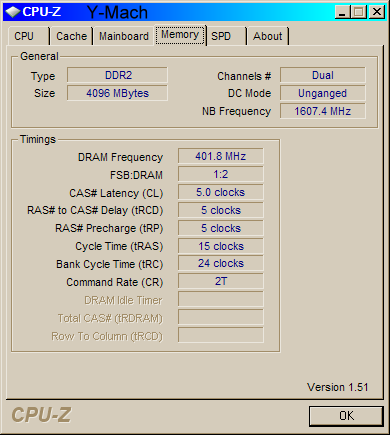Click the DC Mode field showing Unganged
Image resolution: width=390 pixels, height=435 pixels.
[323, 93]
